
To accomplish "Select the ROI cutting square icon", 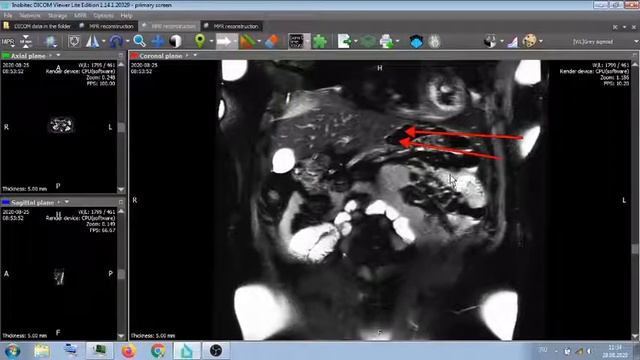I will (74, 41).
